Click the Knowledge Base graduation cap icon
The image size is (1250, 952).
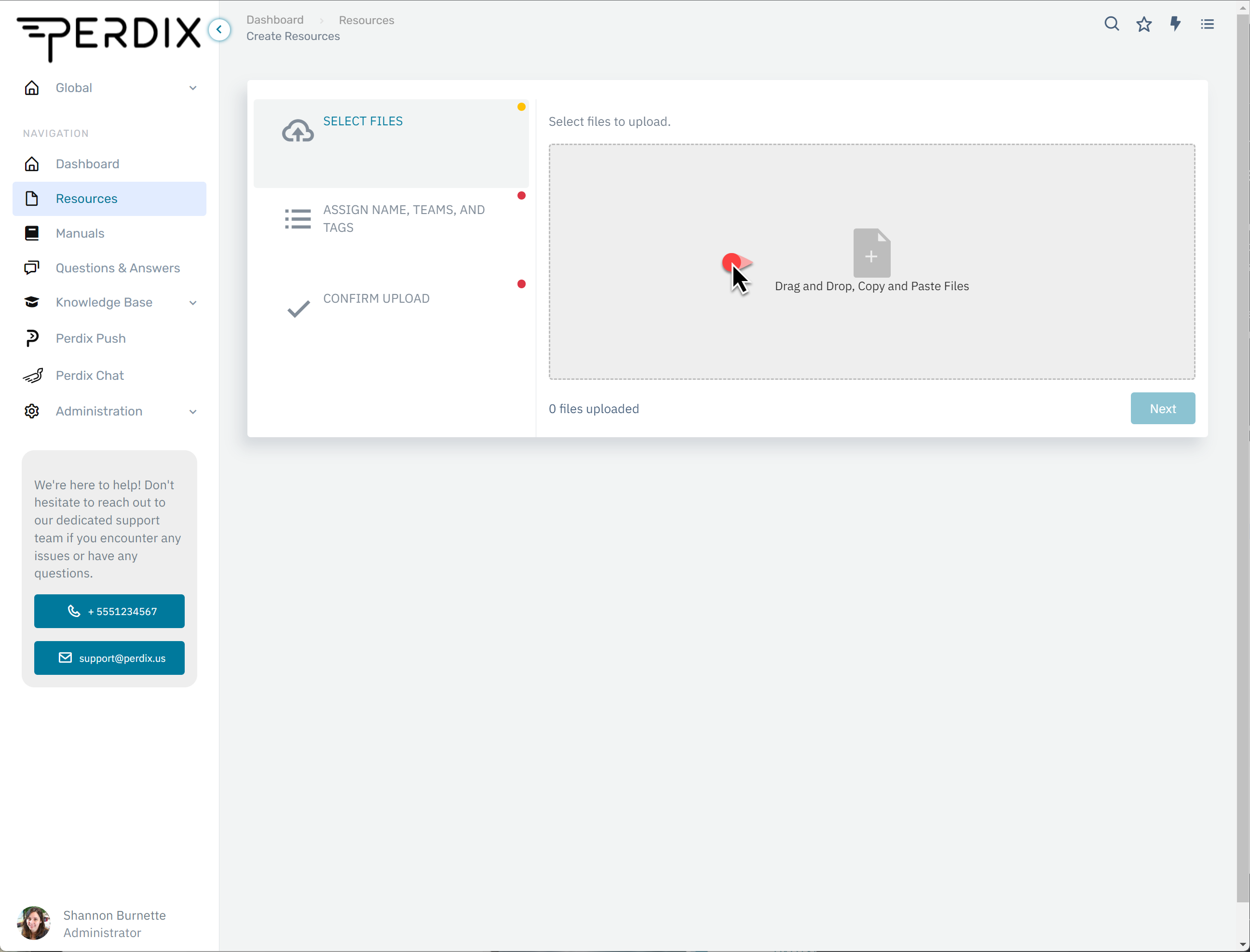(x=32, y=302)
